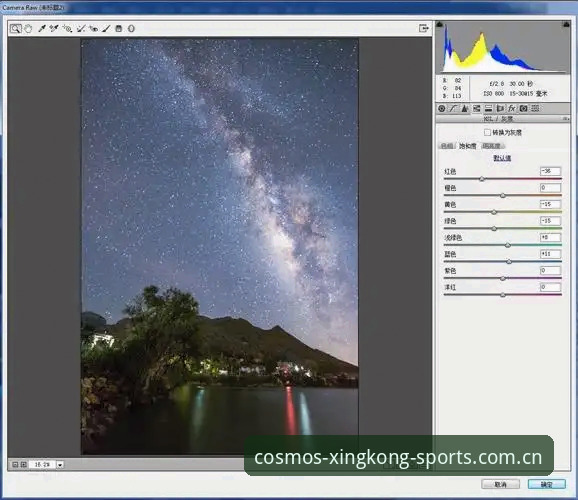This screenshot has width=578, height=500.
Task: Click the 洋红 saturation slider handle
Action: (x=503, y=295)
